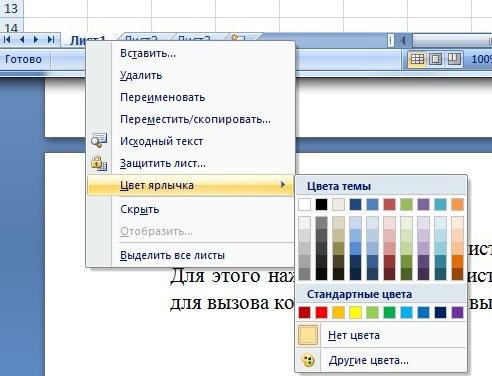Click previous sheet navigation arrow
The image size is (492, 376).
click(x=22, y=40)
